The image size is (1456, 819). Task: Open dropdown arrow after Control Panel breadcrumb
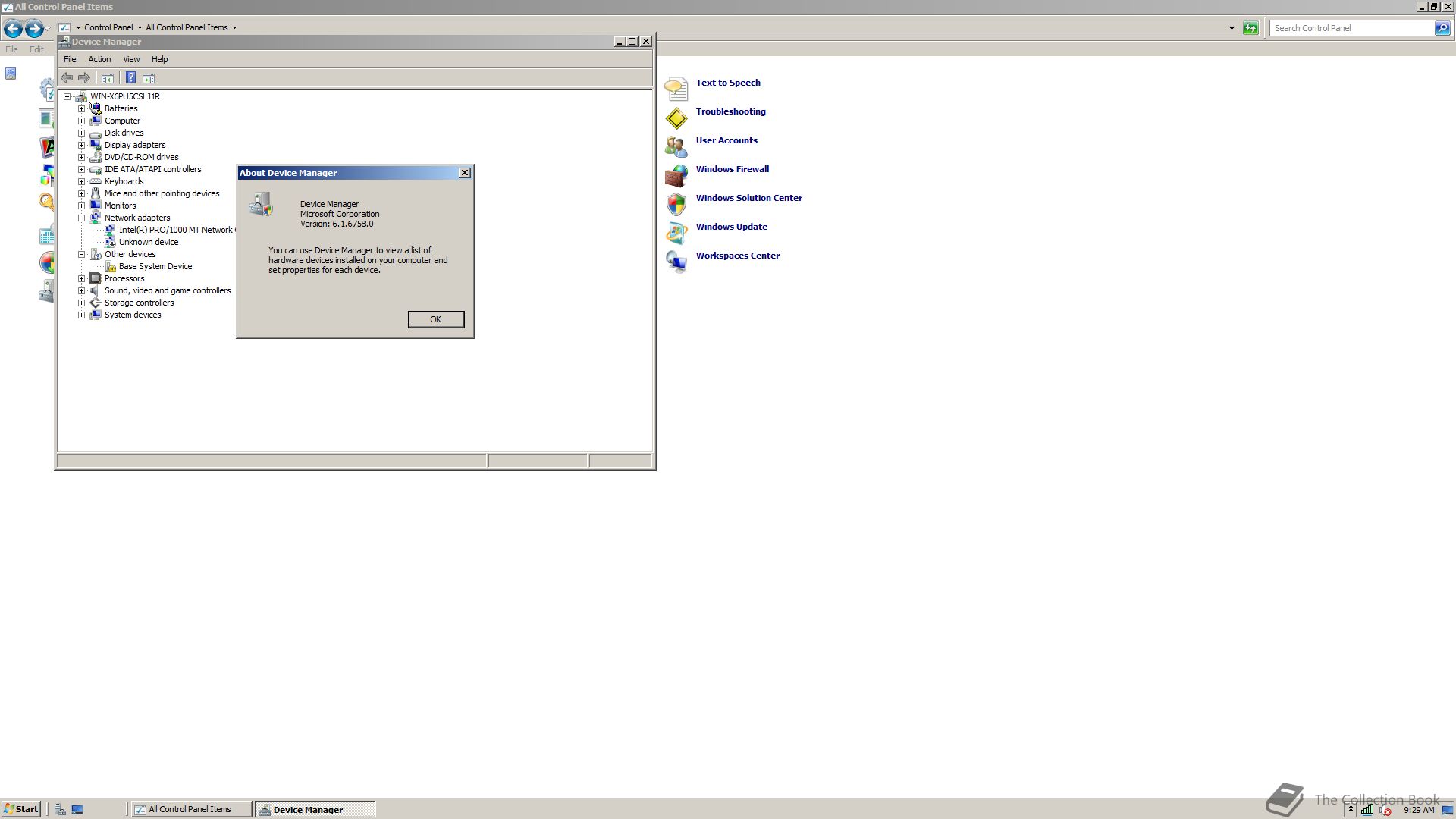(x=140, y=27)
